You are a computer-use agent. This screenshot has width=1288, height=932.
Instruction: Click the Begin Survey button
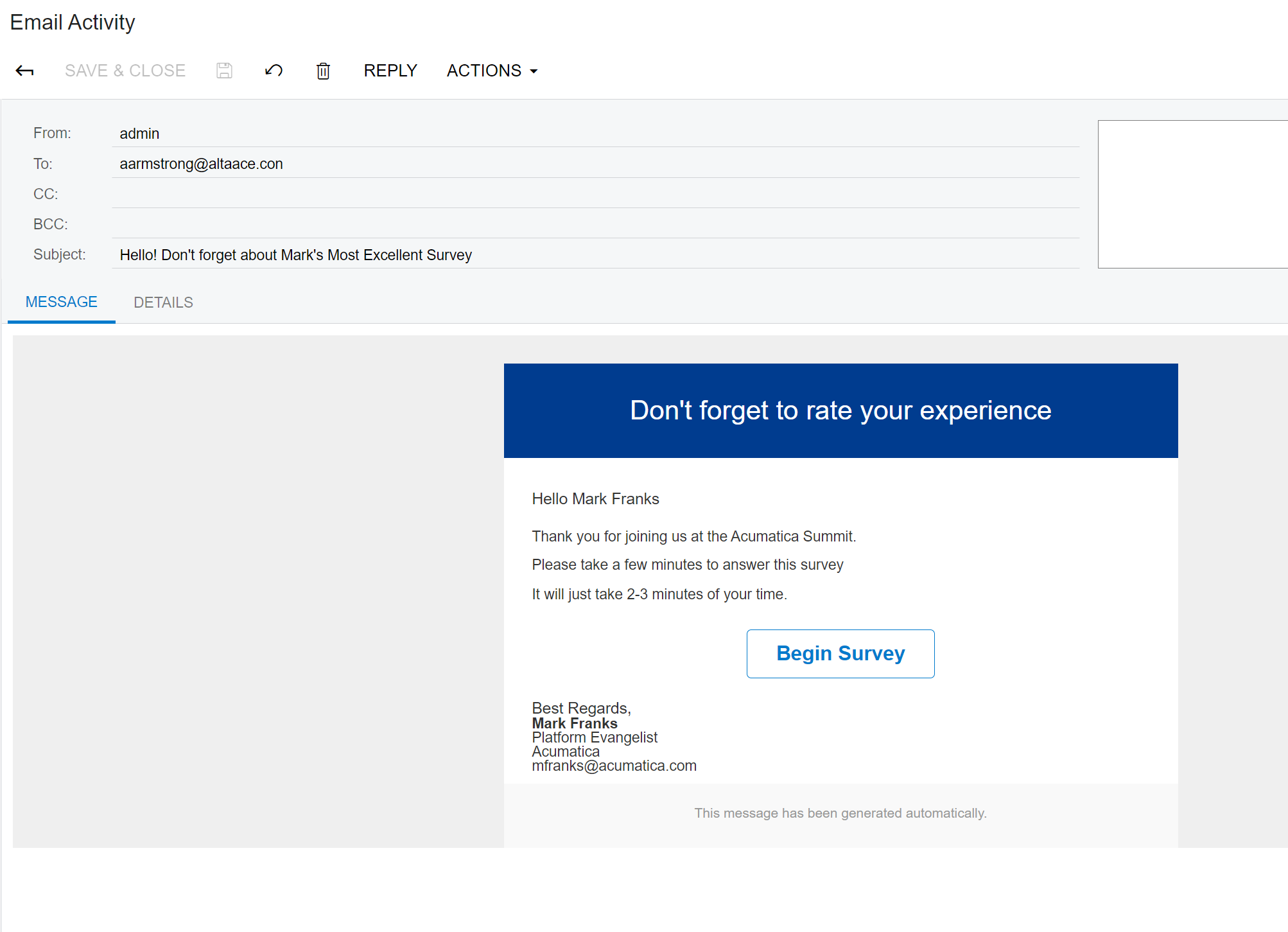point(840,653)
